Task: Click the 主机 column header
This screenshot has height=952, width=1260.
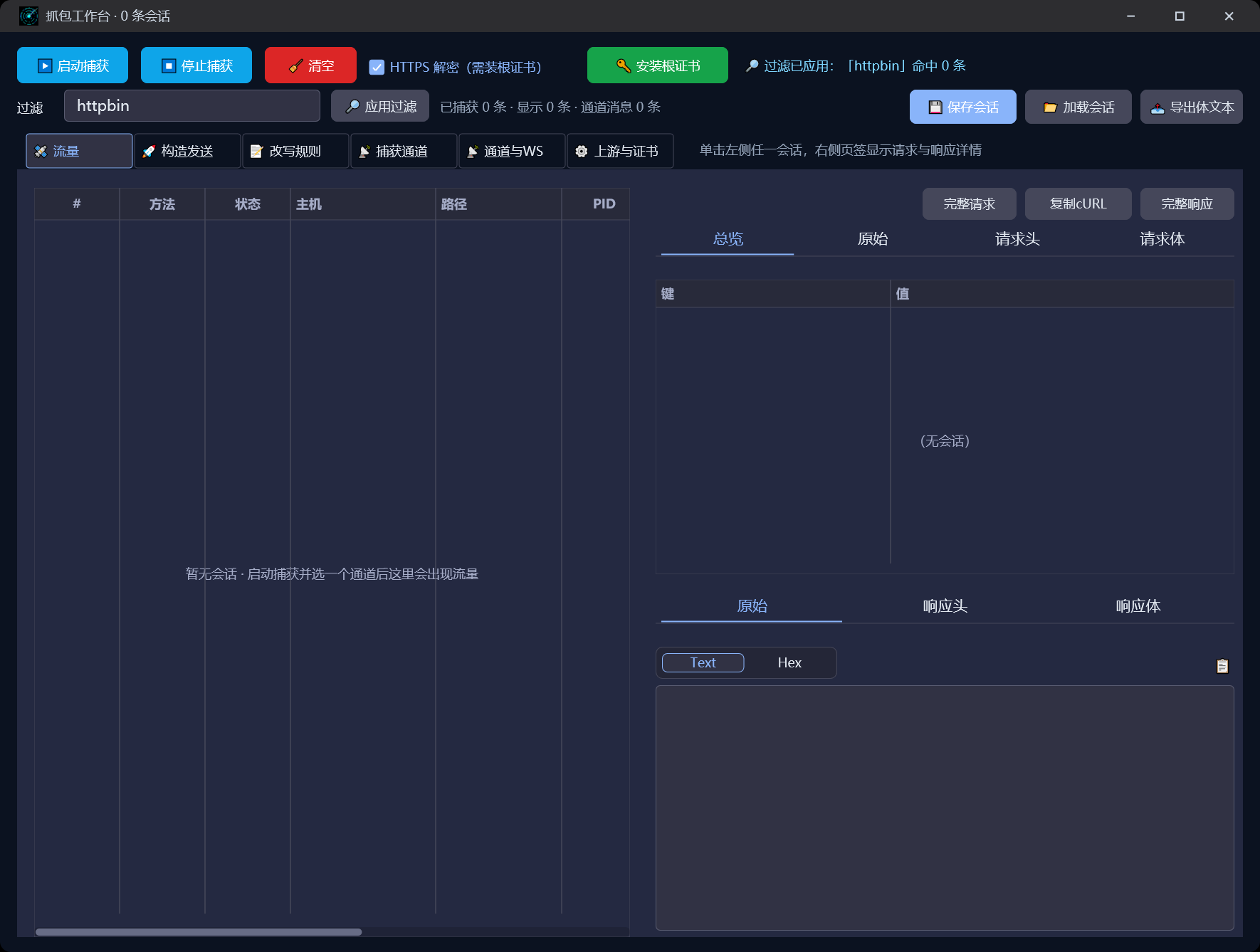Action: 363,204
